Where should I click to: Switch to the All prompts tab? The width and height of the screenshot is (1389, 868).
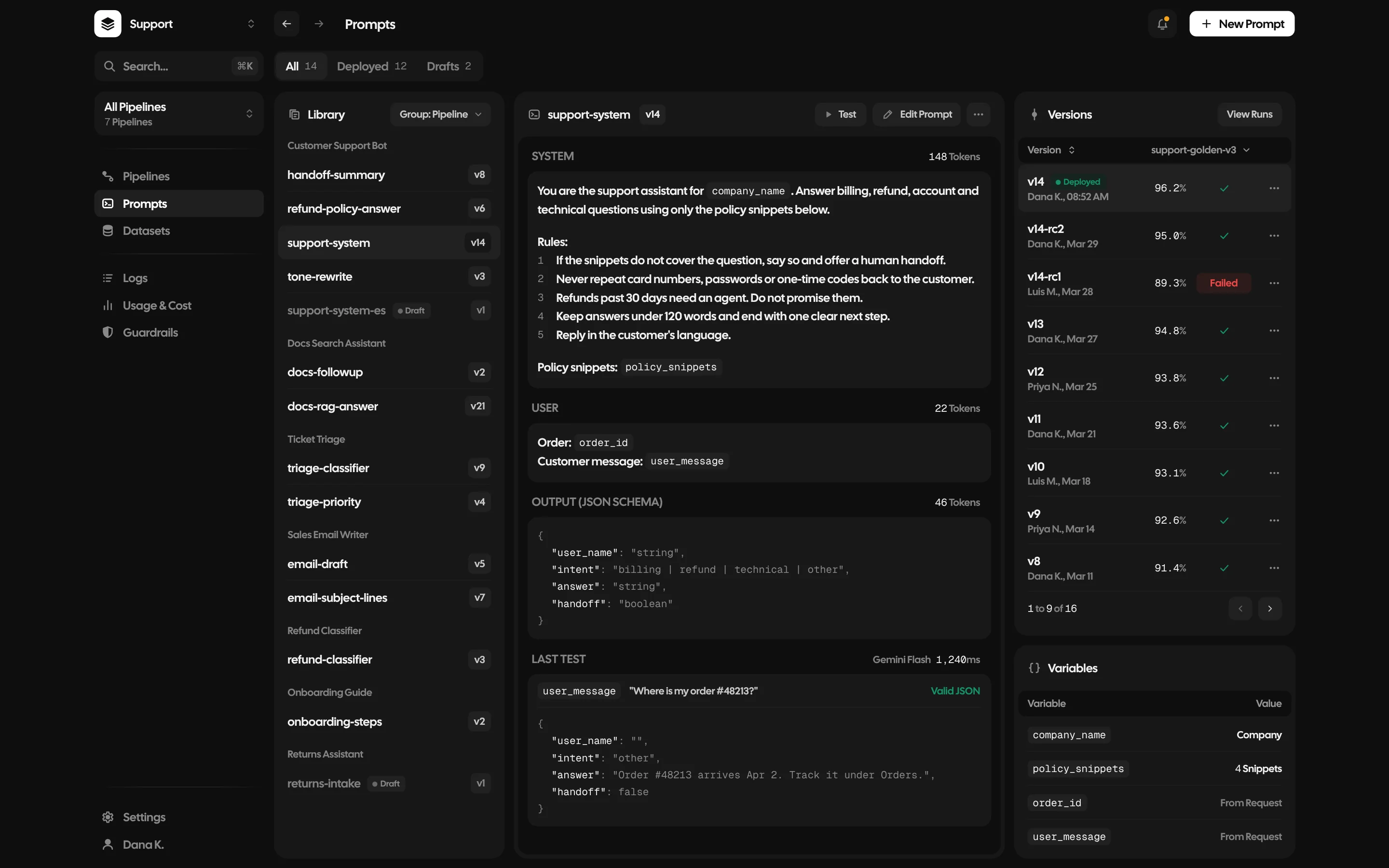pos(301,66)
